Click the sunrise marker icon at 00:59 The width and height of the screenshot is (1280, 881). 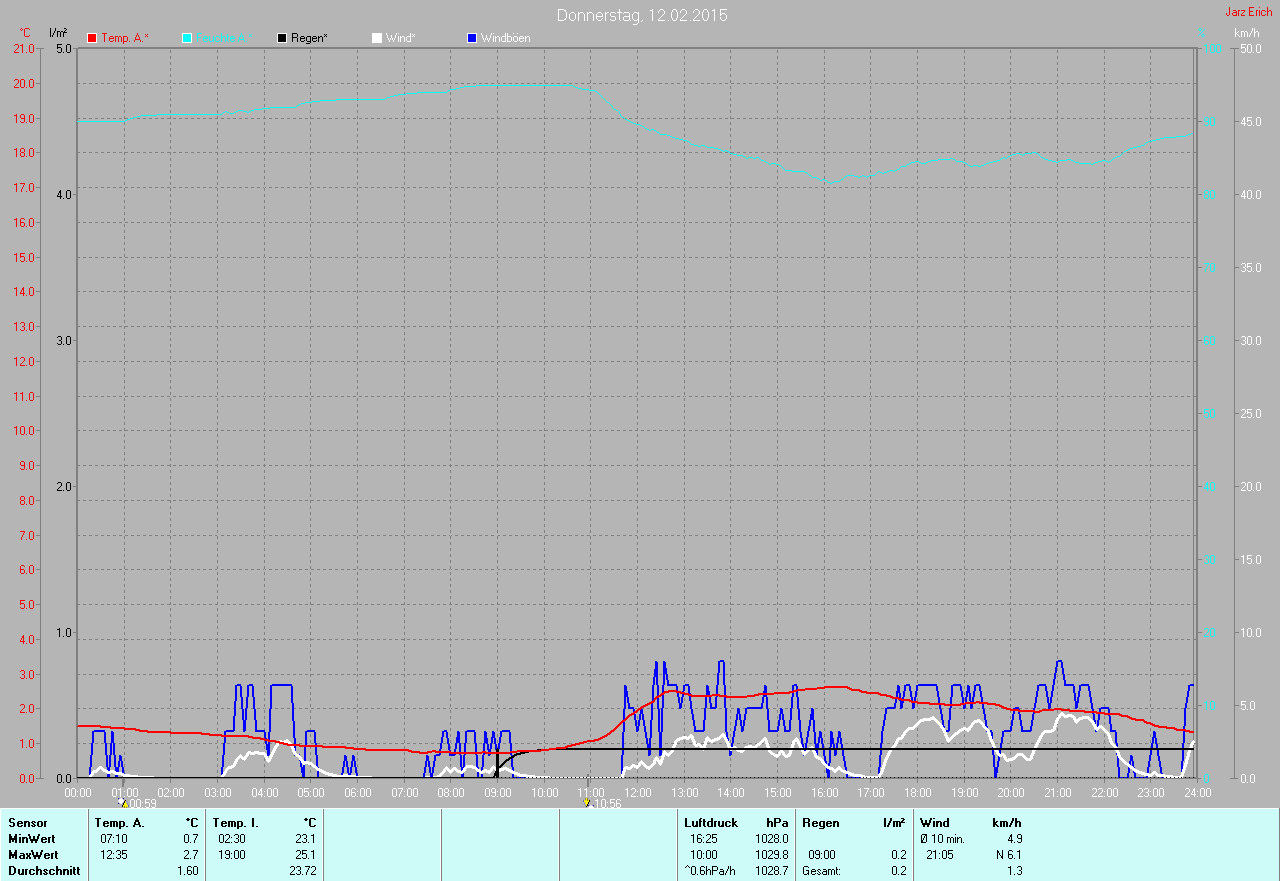(x=123, y=802)
